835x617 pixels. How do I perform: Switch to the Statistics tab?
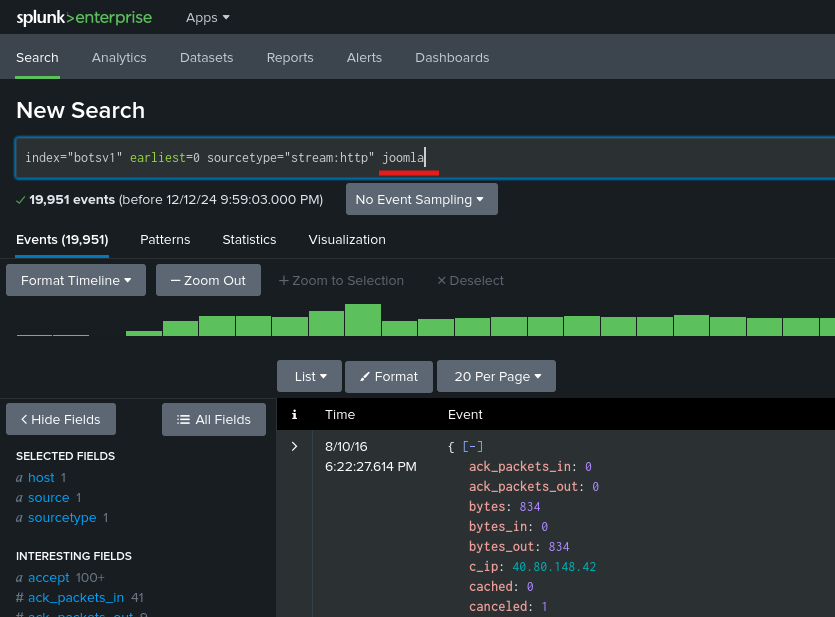(x=249, y=240)
